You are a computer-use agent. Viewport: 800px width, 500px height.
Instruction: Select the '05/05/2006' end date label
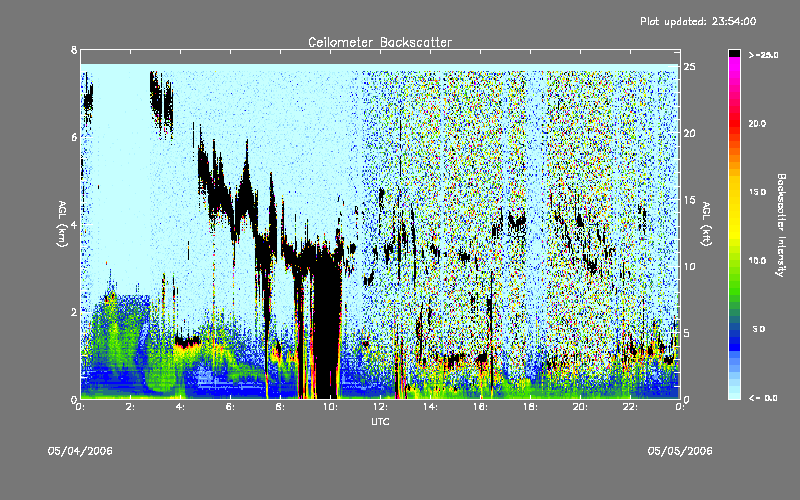pos(680,451)
